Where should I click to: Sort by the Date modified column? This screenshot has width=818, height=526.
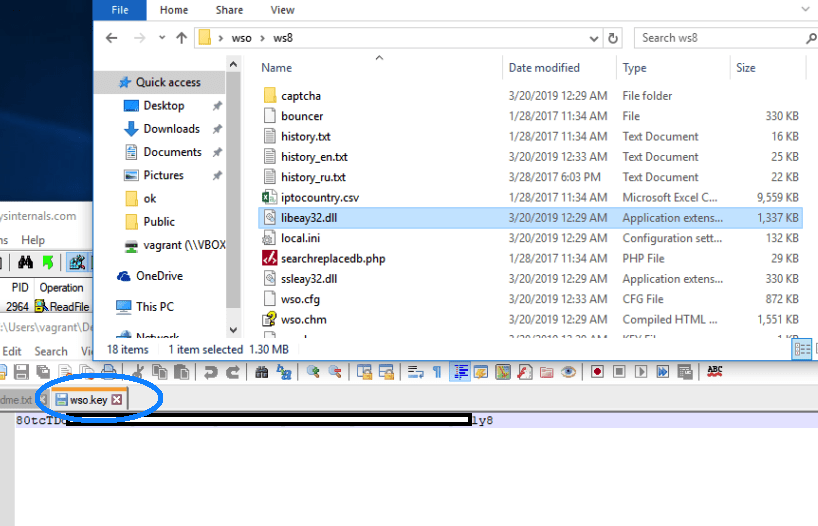544,68
